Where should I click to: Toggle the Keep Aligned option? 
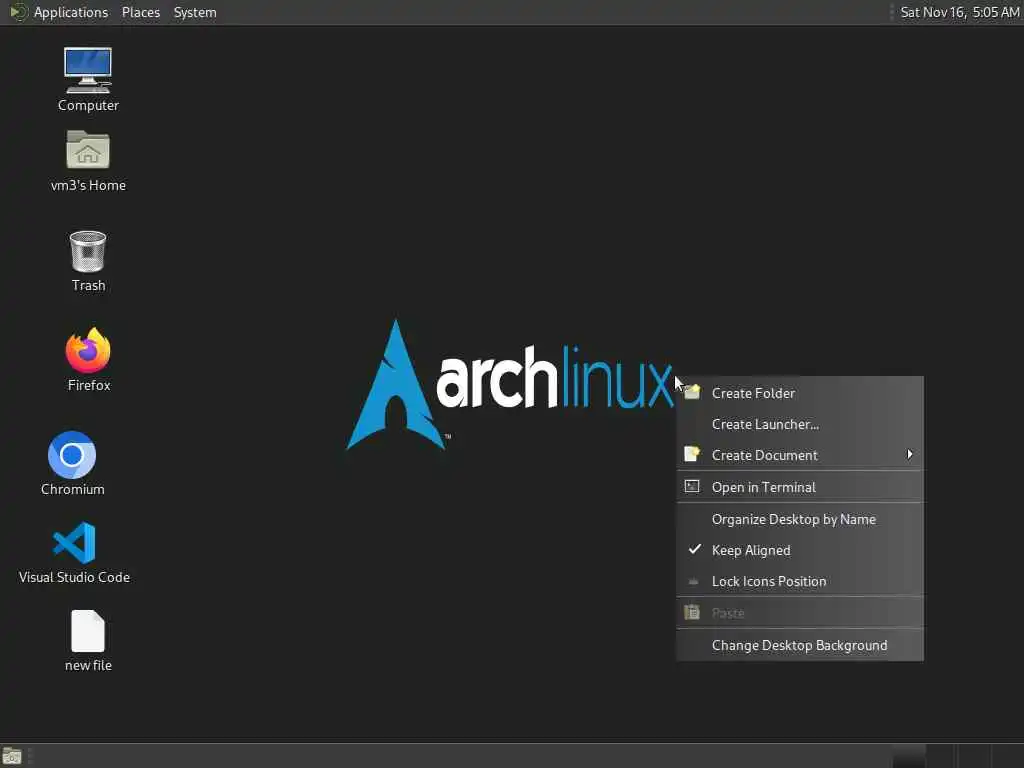click(800, 551)
